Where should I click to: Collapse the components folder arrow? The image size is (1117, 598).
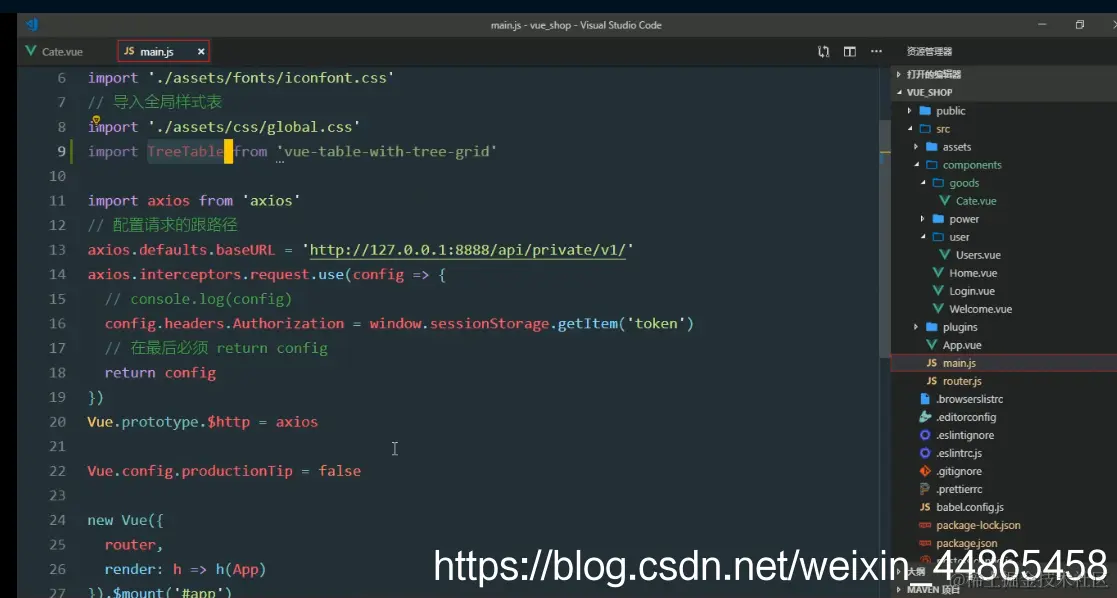916,165
